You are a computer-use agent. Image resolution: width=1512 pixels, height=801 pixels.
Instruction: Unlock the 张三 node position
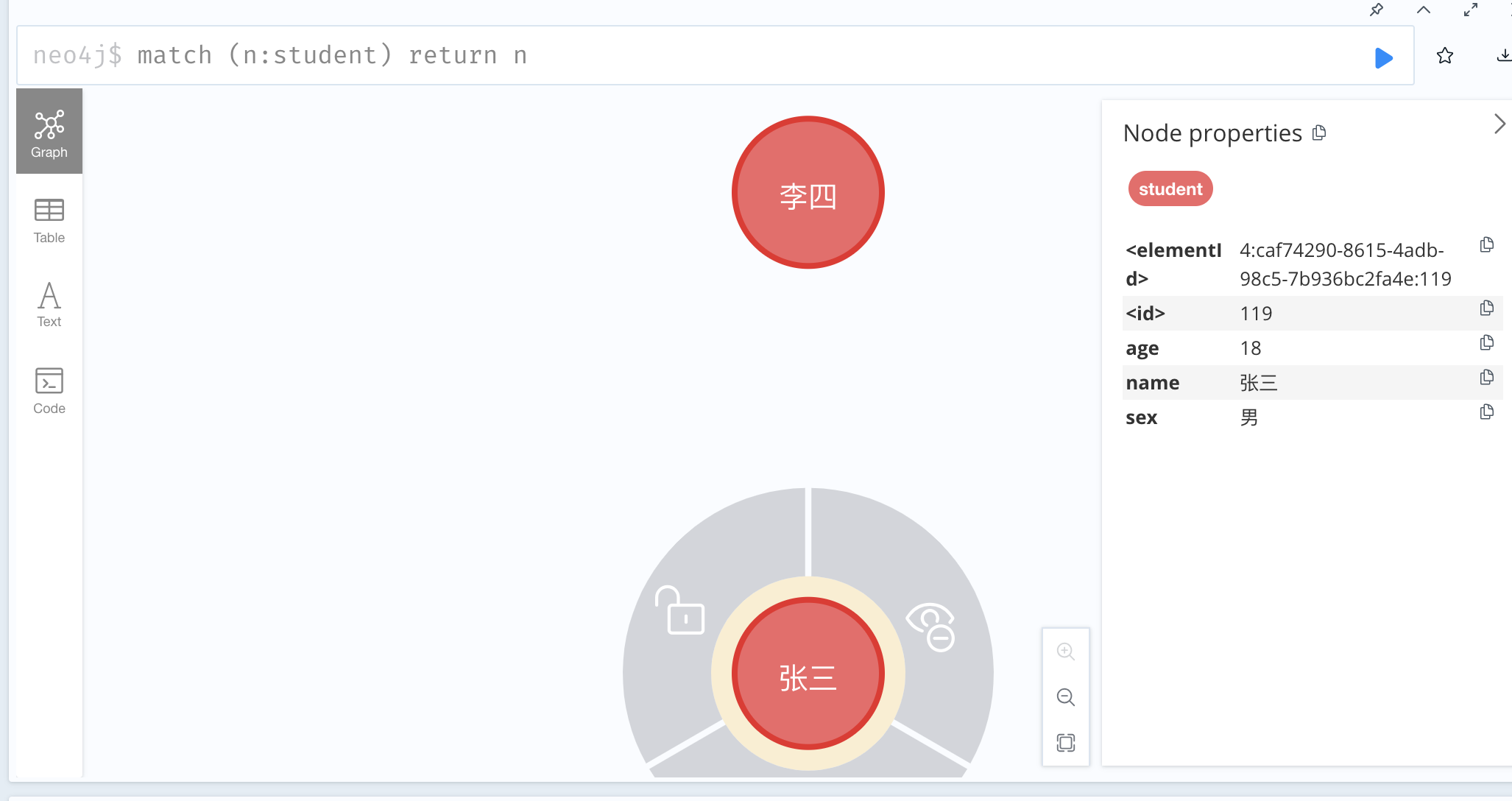(680, 610)
